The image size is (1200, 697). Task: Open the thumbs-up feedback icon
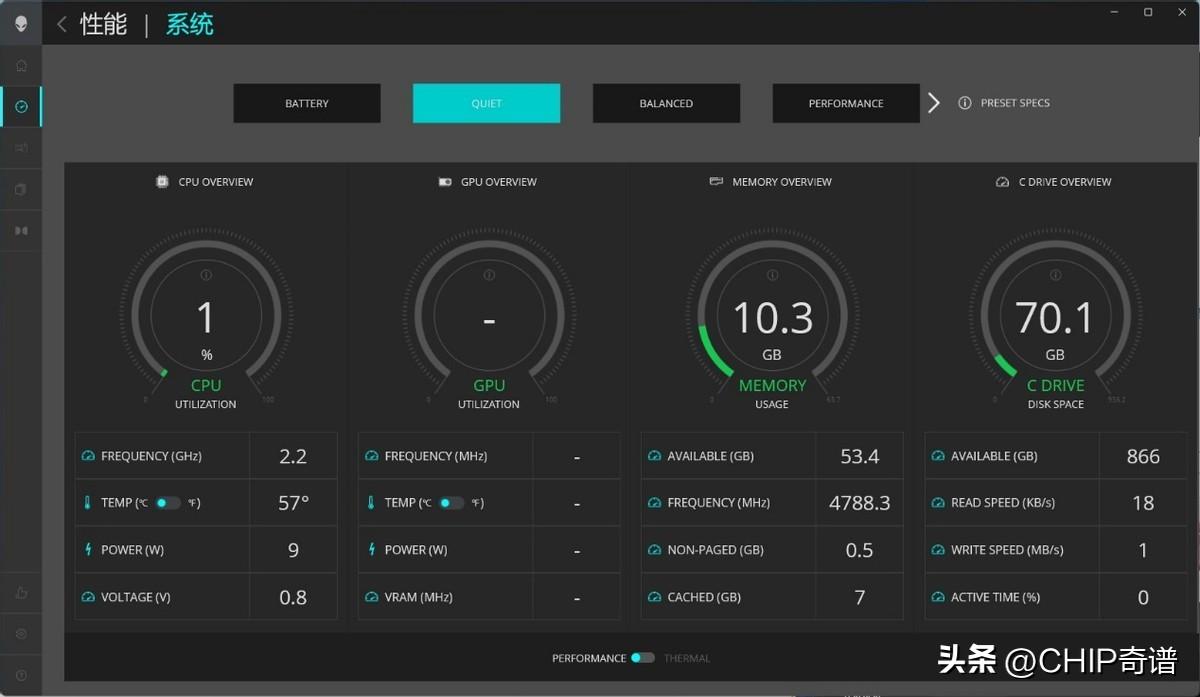pyautogui.click(x=21, y=593)
